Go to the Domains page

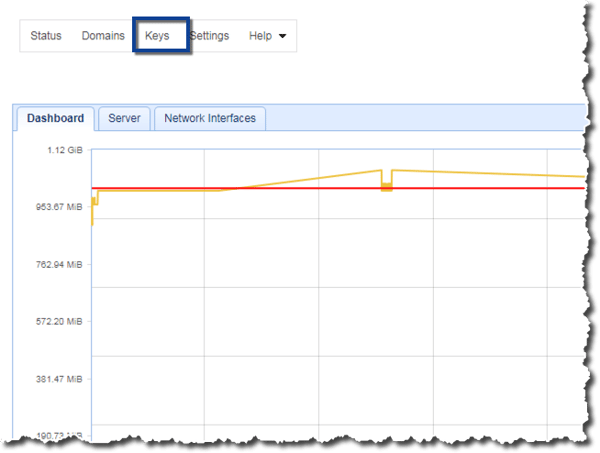pyautogui.click(x=103, y=36)
